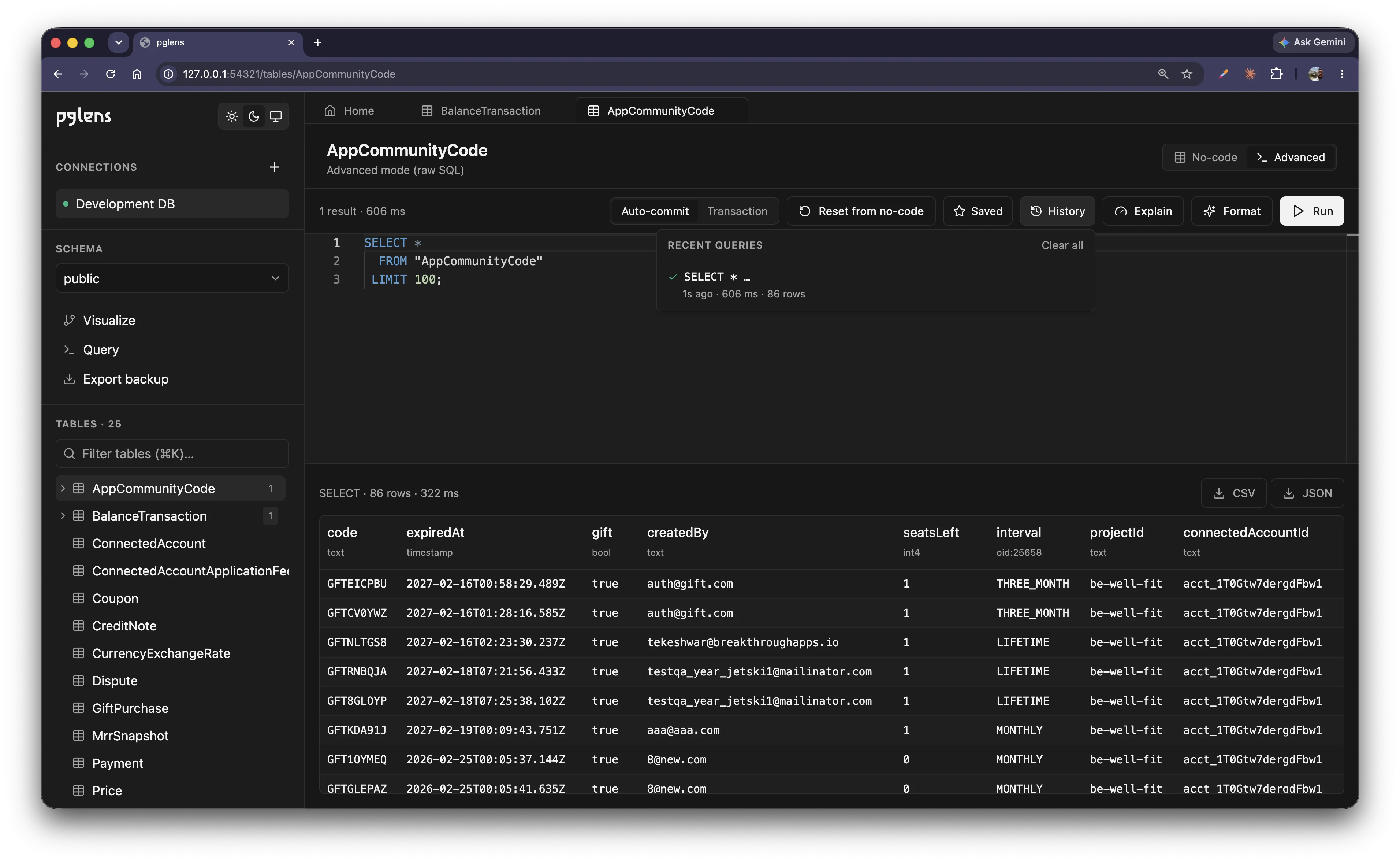Expand the BalanceTransaction table tree

(63, 516)
